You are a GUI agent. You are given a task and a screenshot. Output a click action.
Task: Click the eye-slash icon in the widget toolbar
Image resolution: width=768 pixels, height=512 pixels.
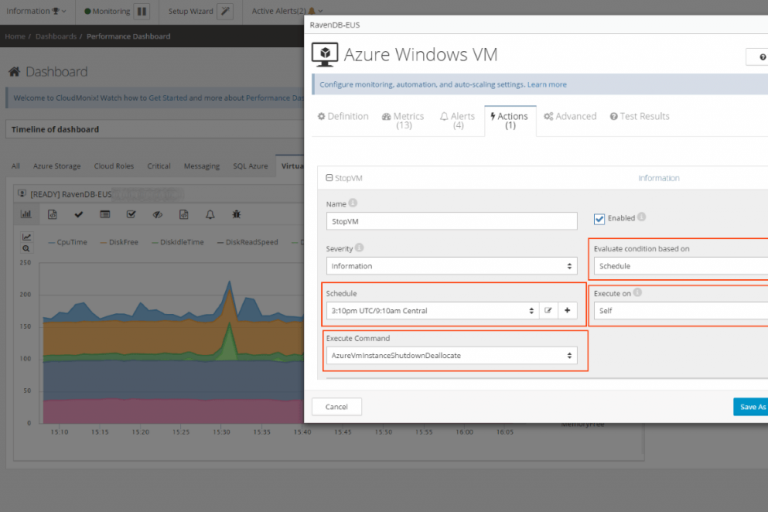click(157, 214)
